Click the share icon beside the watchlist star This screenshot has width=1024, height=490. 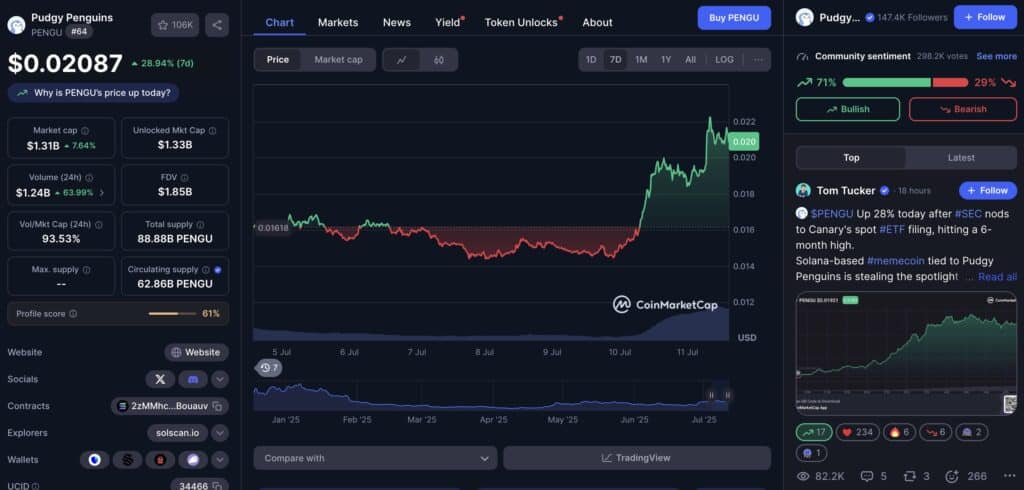pos(217,25)
